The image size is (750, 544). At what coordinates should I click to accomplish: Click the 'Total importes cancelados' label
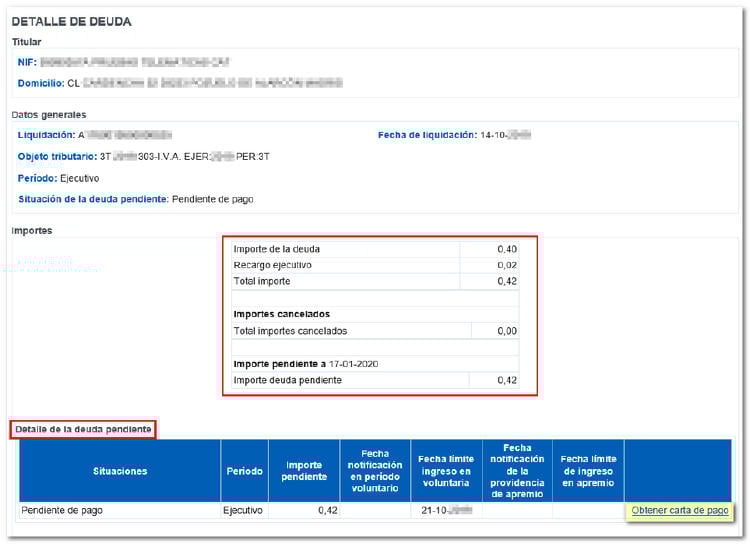pyautogui.click(x=290, y=331)
